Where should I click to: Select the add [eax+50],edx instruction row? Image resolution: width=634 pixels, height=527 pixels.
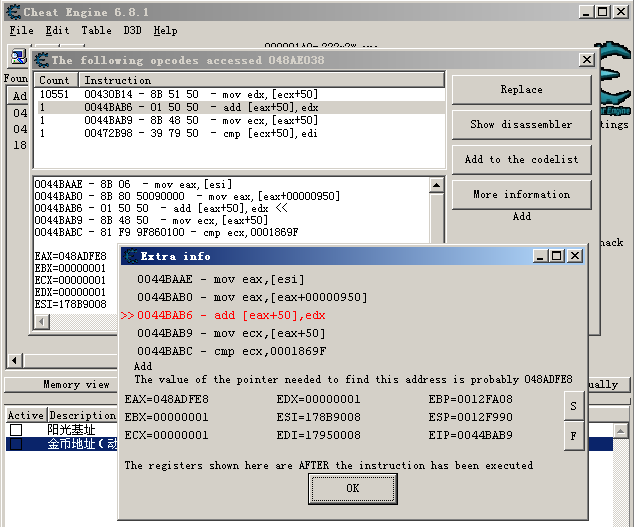click(x=239, y=108)
